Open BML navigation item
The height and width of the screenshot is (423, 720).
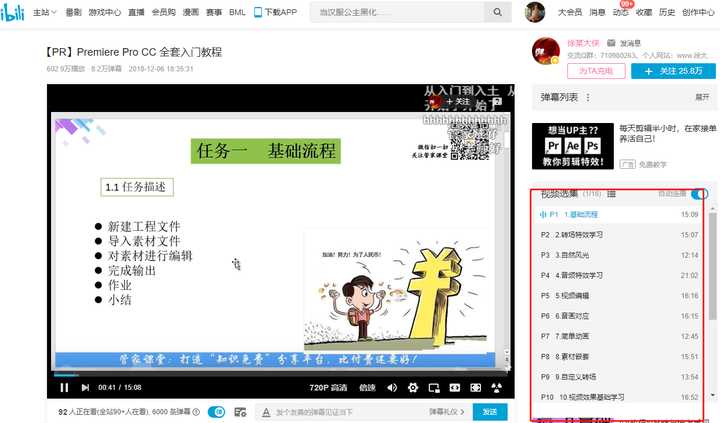[237, 12]
